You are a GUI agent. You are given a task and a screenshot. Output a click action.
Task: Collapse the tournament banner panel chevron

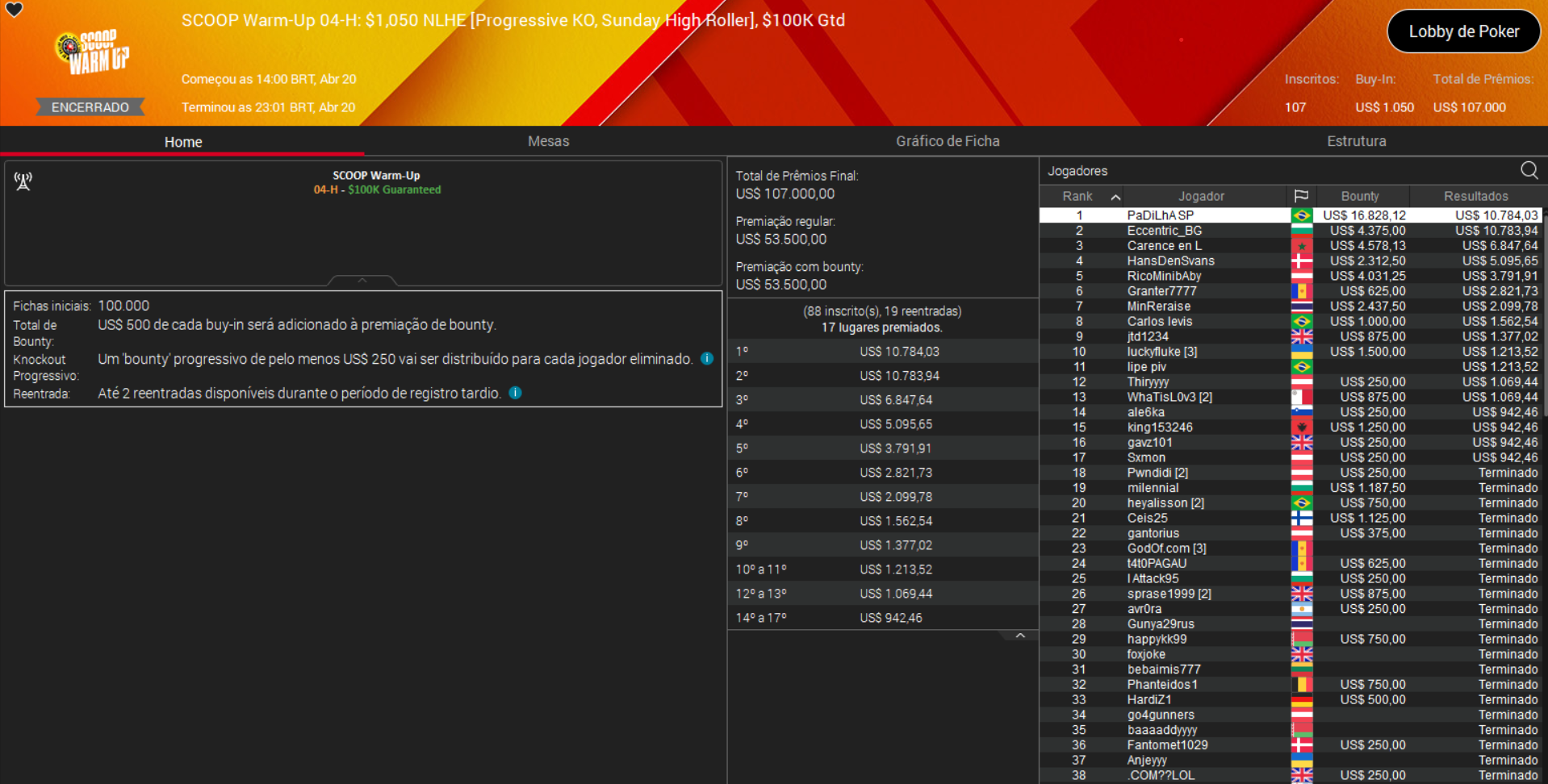point(362,281)
